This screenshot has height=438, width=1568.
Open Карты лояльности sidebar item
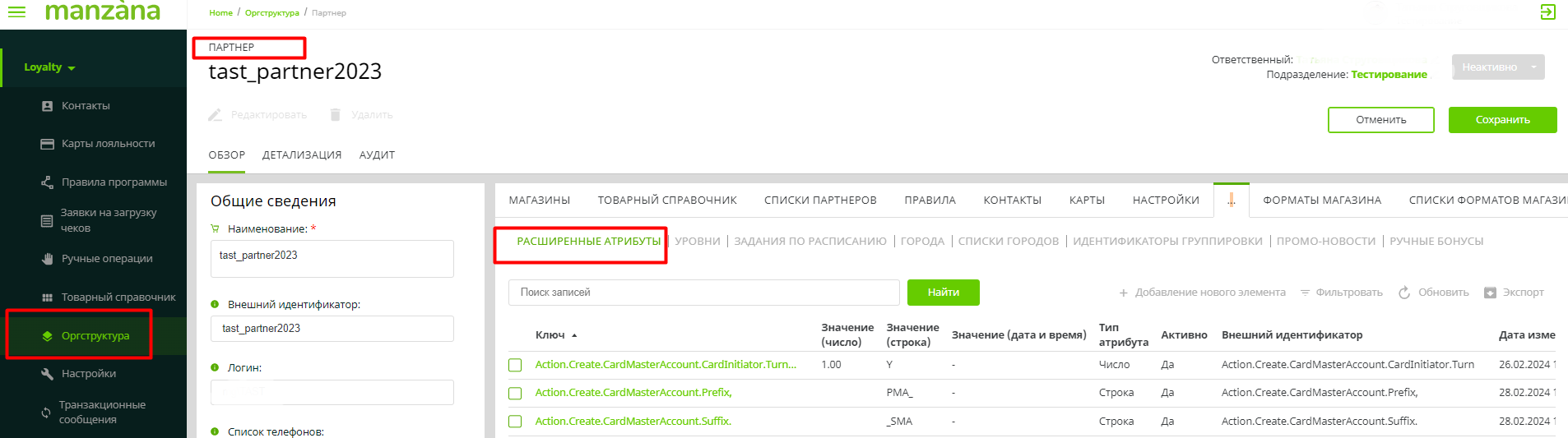point(108,144)
